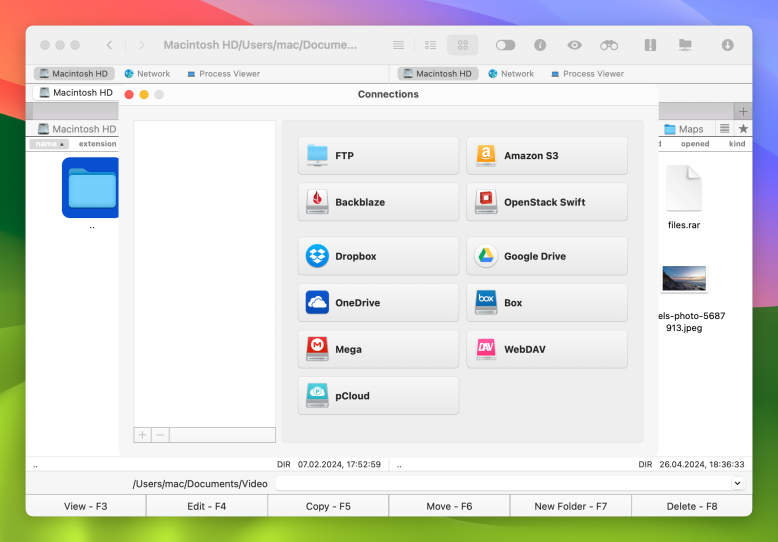Open the FTP connection option
778x542 pixels.
pyautogui.click(x=378, y=156)
